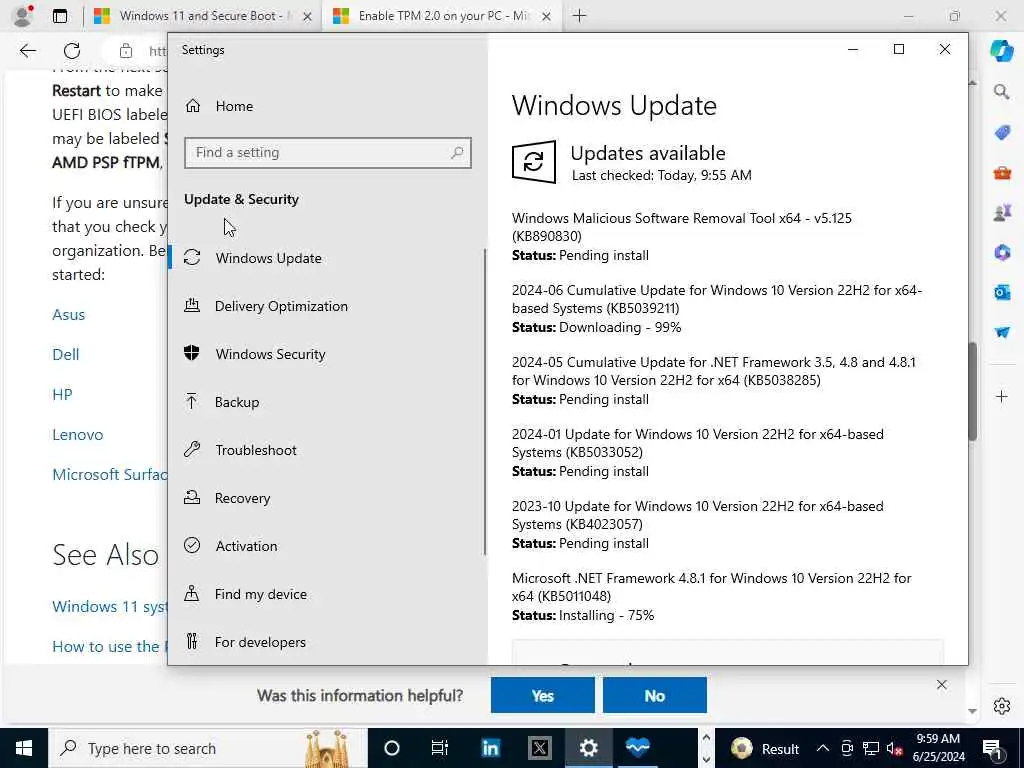
Task: Open tab actions menu in Edge
Action: pos(60,16)
